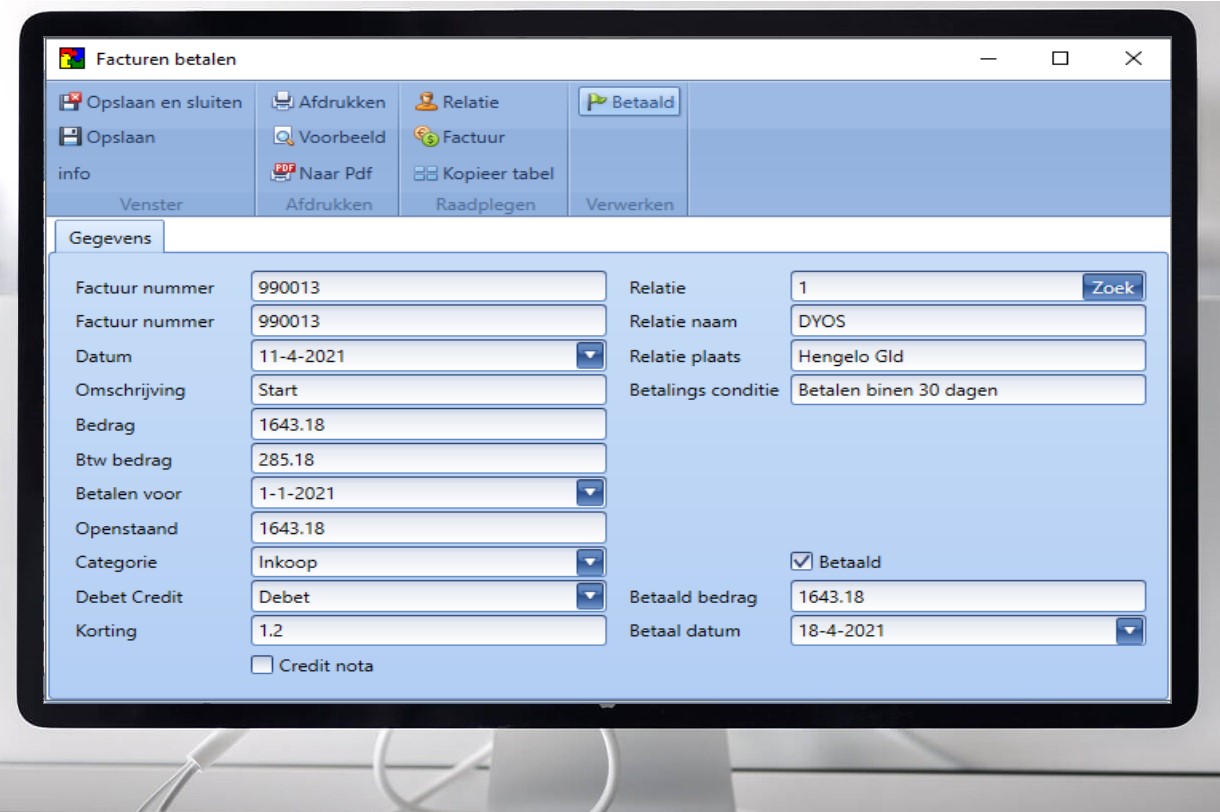Click the Afdrukken printer icon
The image size is (1220, 812).
click(x=283, y=102)
